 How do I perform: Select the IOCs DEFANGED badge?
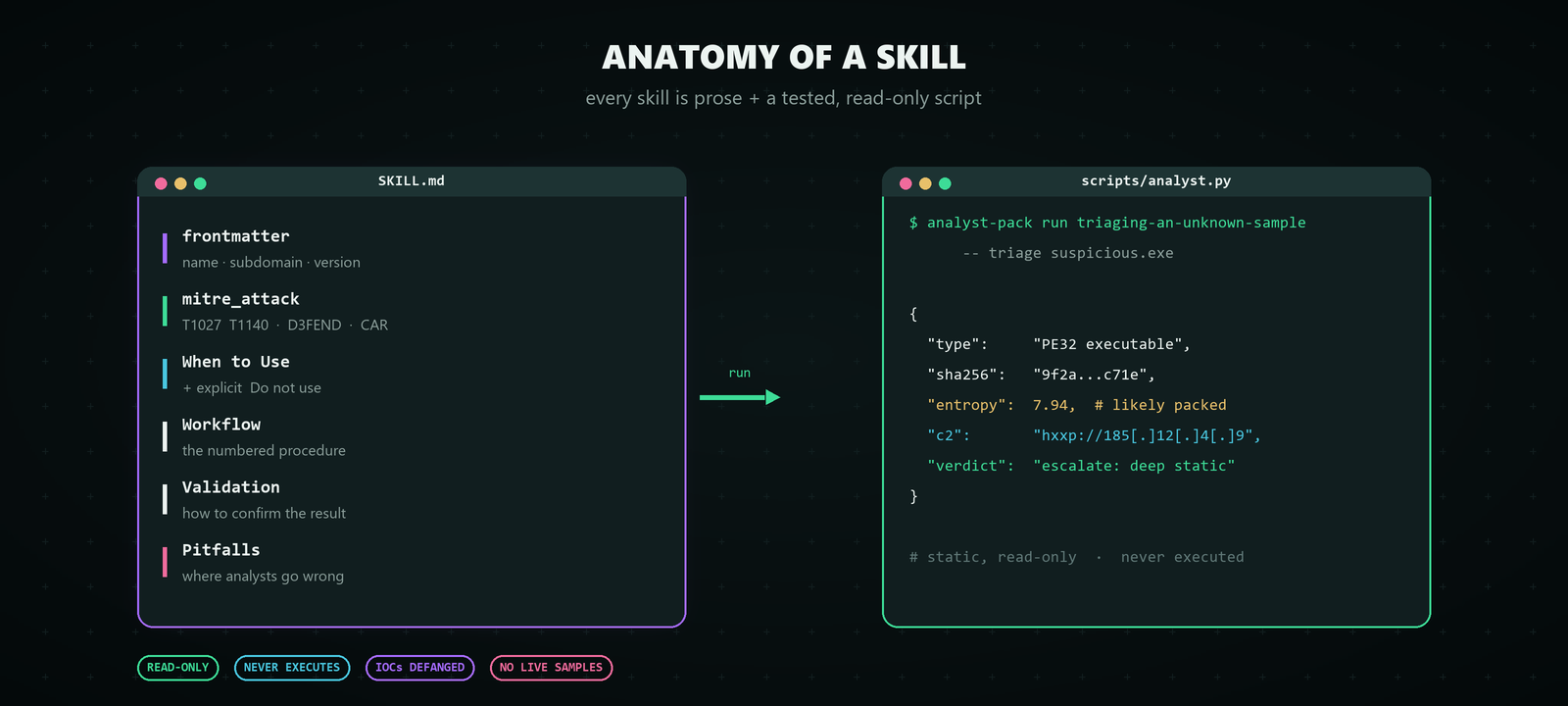pos(420,668)
